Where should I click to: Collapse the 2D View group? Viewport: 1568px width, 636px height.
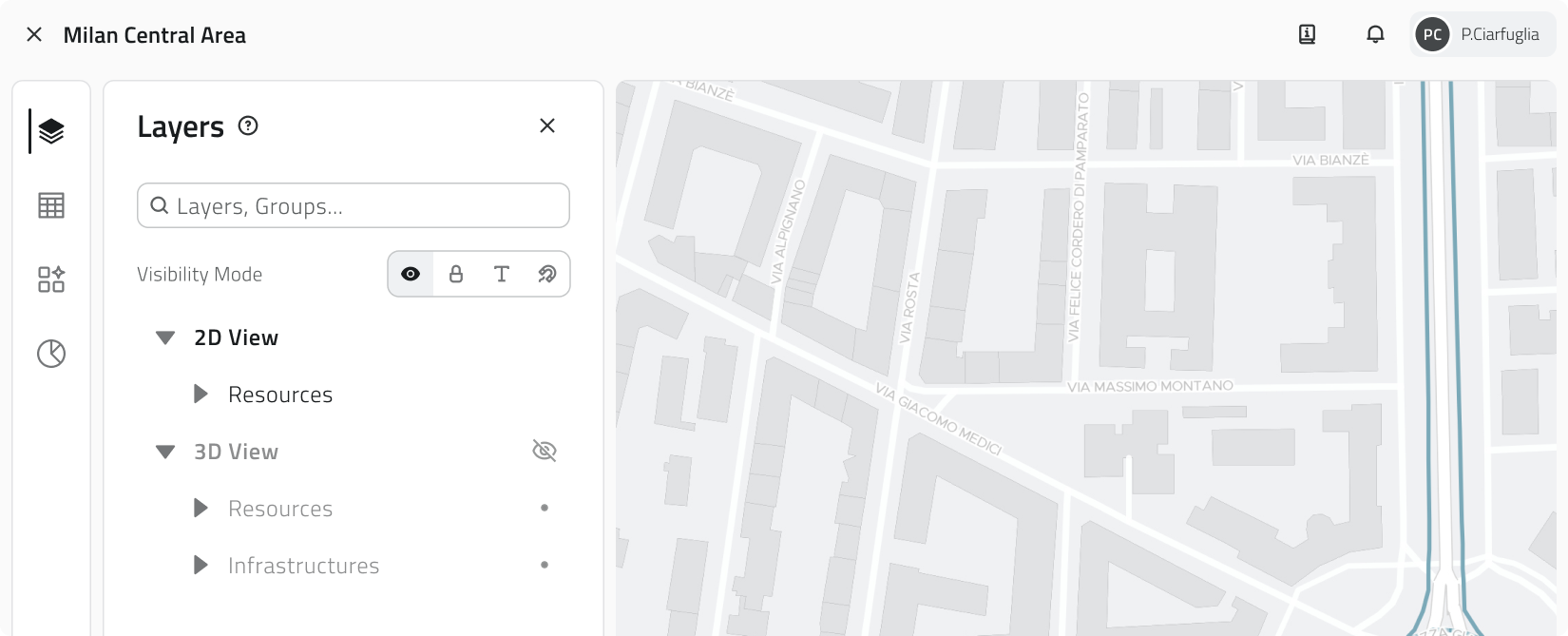coord(165,337)
